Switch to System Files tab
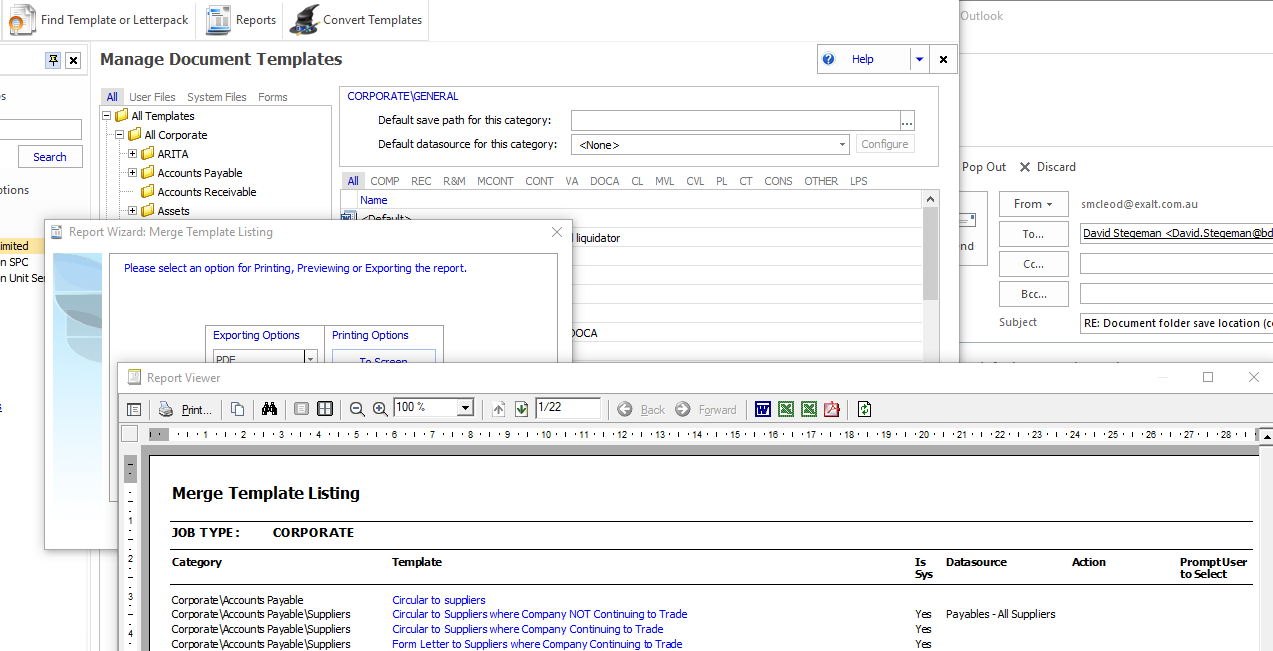 (216, 97)
